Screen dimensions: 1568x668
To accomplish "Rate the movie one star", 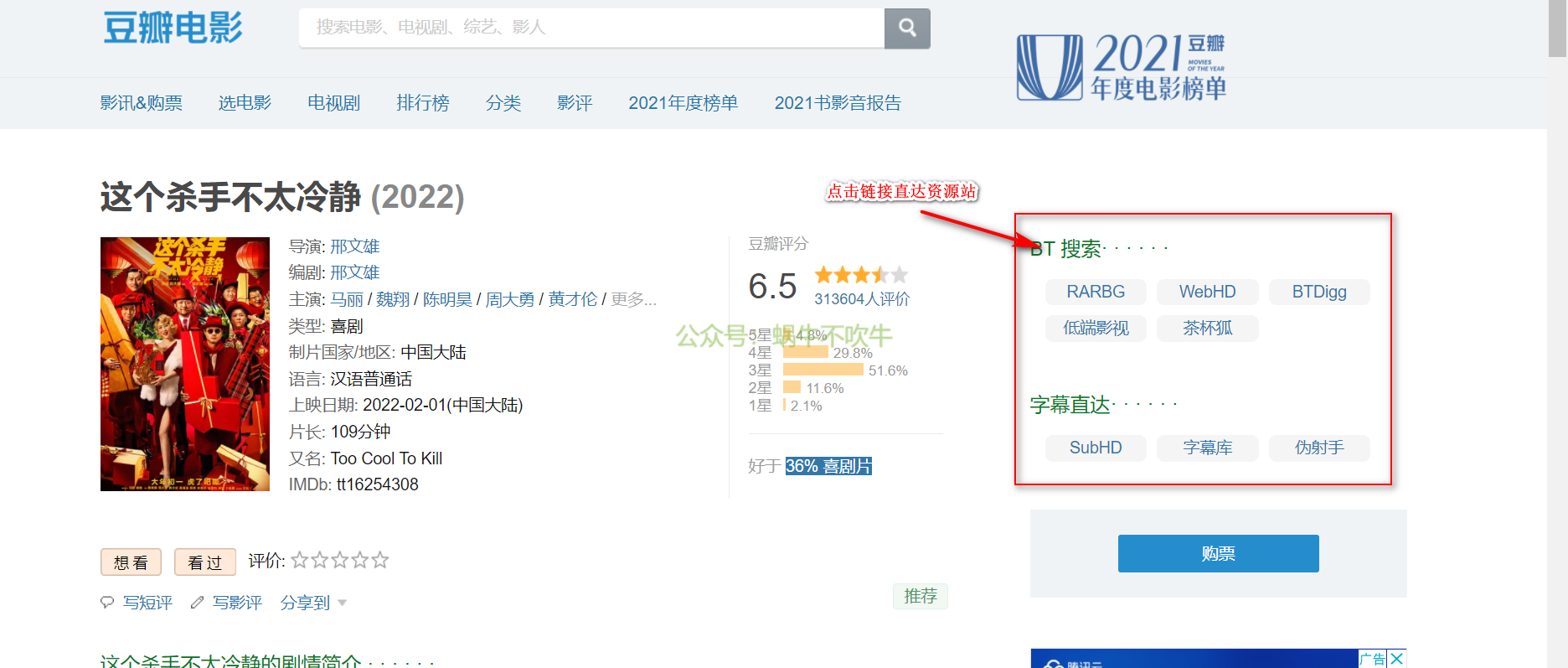I will tap(300, 560).
